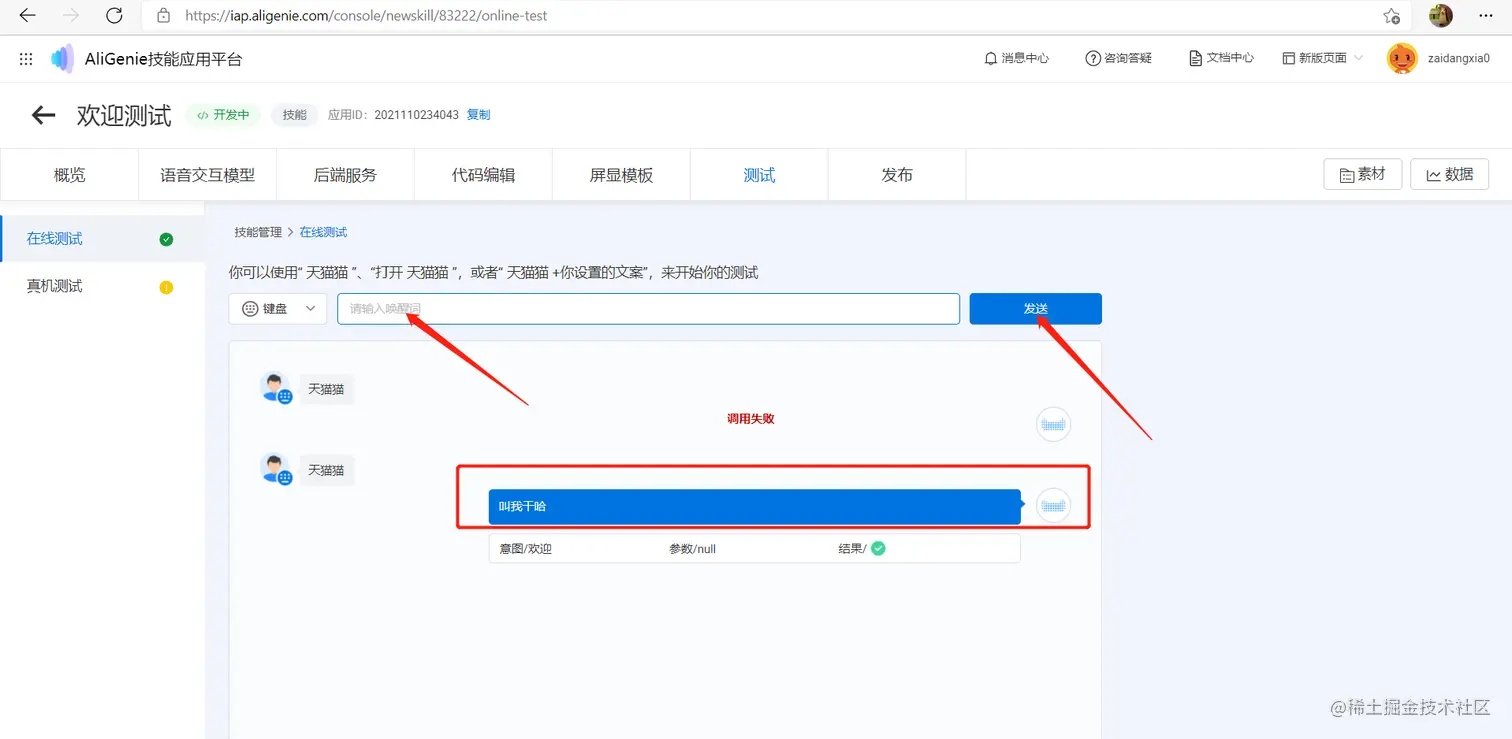Open the 代码编辑 tab
Screen dimensions: 1512x739
(x=483, y=175)
